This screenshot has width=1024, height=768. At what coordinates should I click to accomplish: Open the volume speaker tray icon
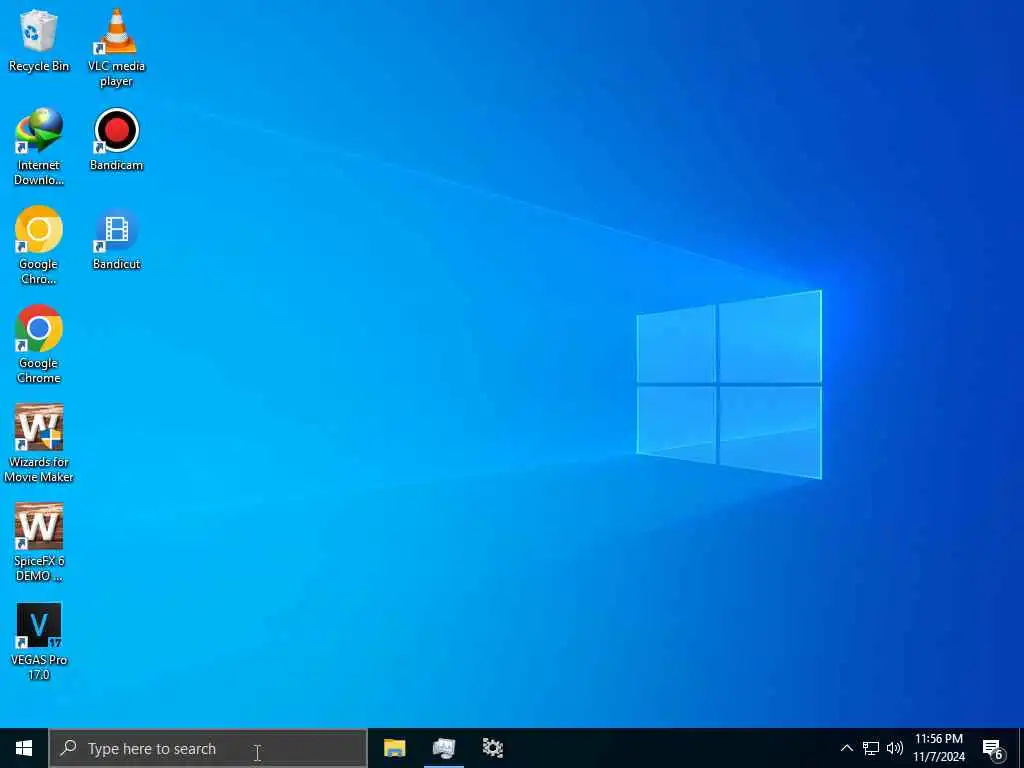coord(895,748)
